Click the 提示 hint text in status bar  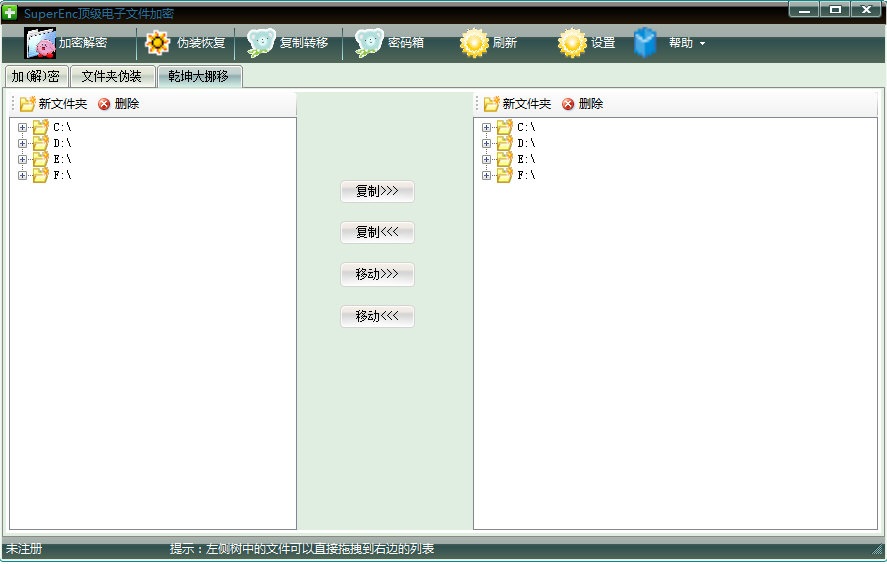302,549
